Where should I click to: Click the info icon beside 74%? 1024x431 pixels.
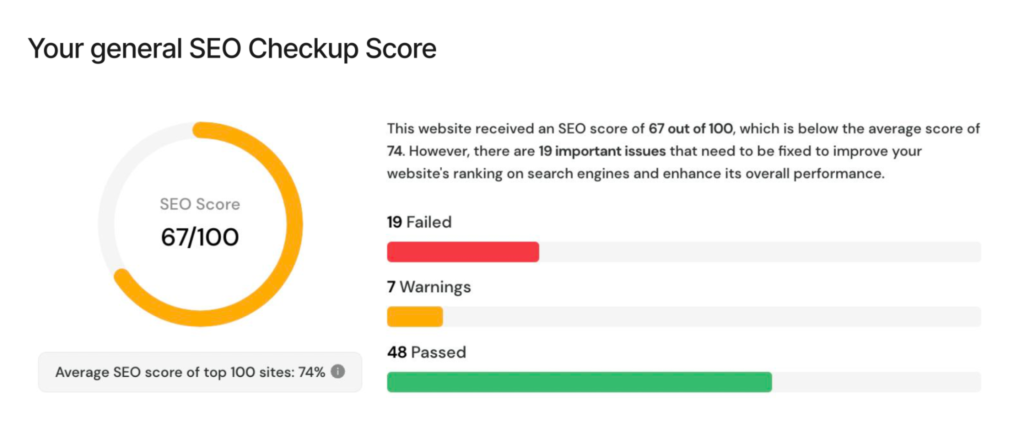click(x=337, y=372)
